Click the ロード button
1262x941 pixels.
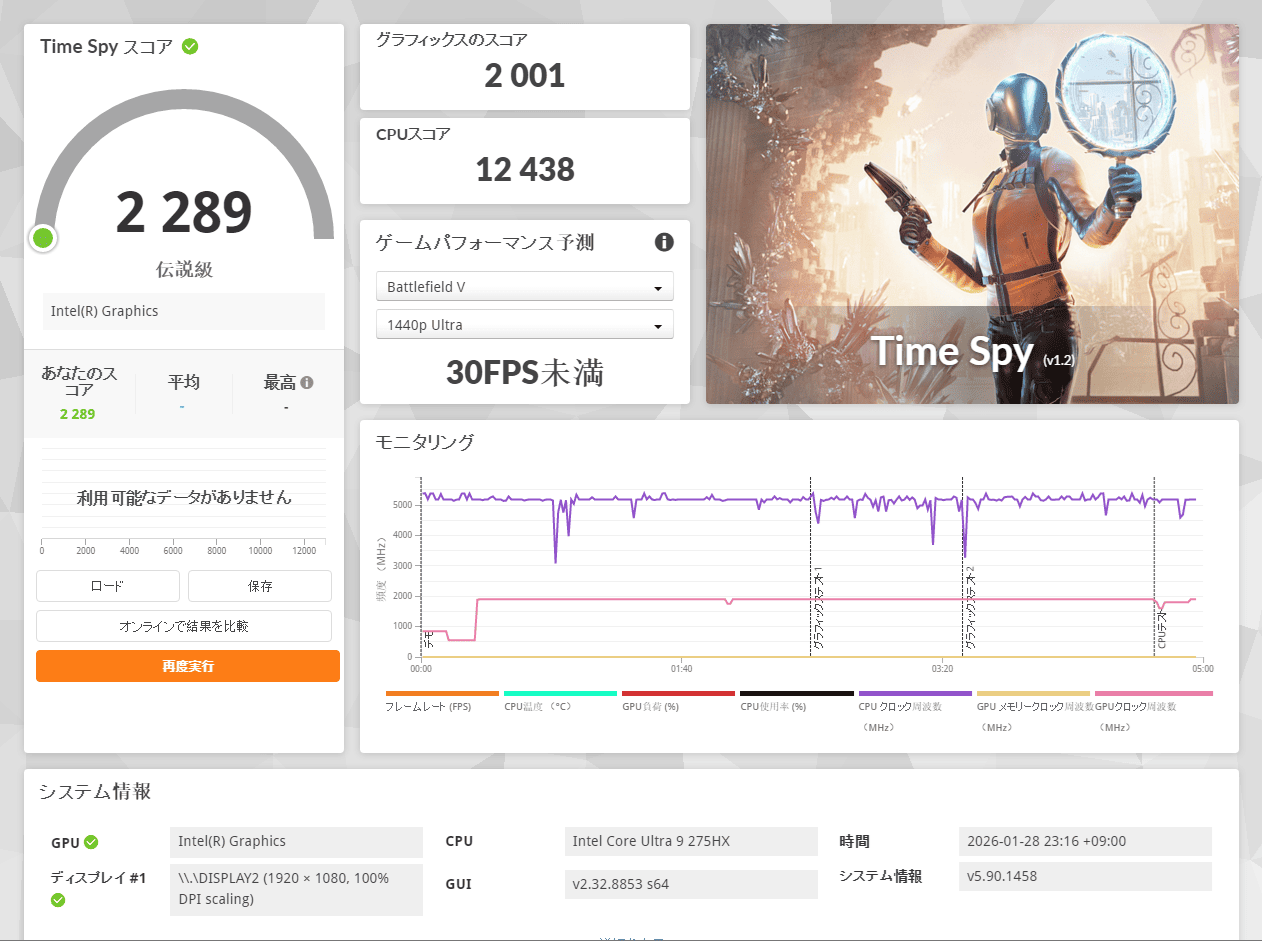pyautogui.click(x=108, y=586)
